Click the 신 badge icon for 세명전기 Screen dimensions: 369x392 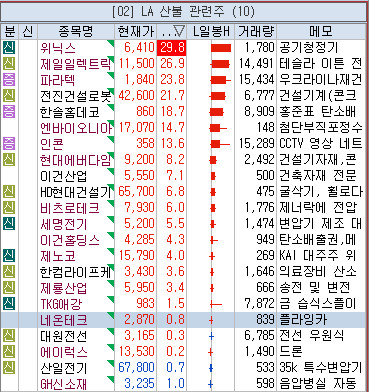click(x=9, y=223)
